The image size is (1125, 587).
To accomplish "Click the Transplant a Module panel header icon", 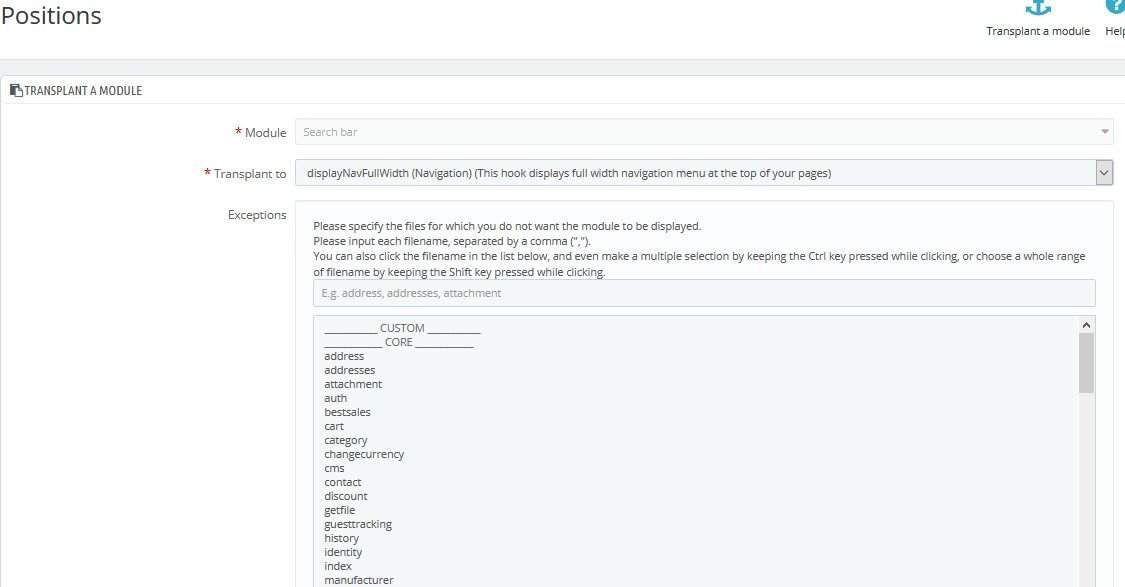I will (16, 90).
